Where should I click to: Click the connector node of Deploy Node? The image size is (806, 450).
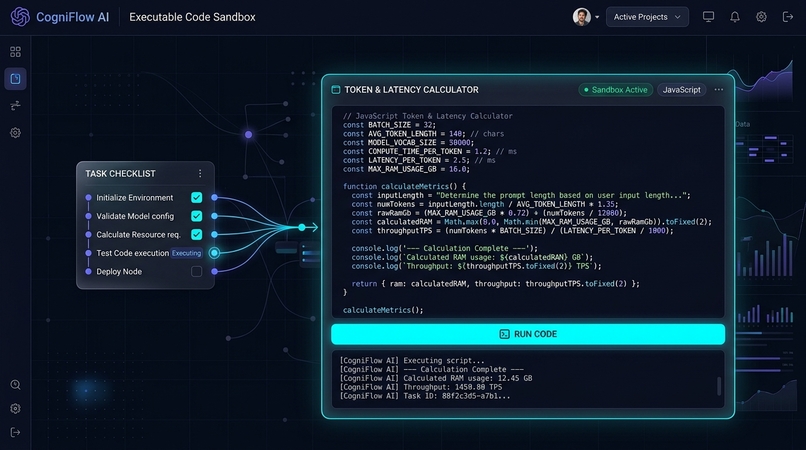(214, 272)
